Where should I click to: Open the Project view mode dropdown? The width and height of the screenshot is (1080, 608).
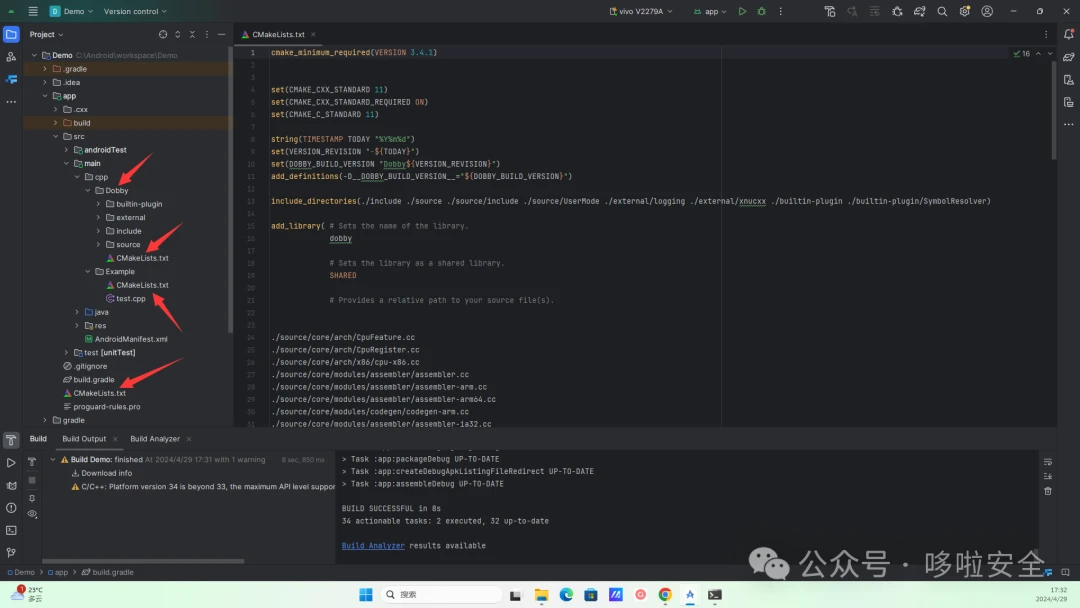coord(46,34)
